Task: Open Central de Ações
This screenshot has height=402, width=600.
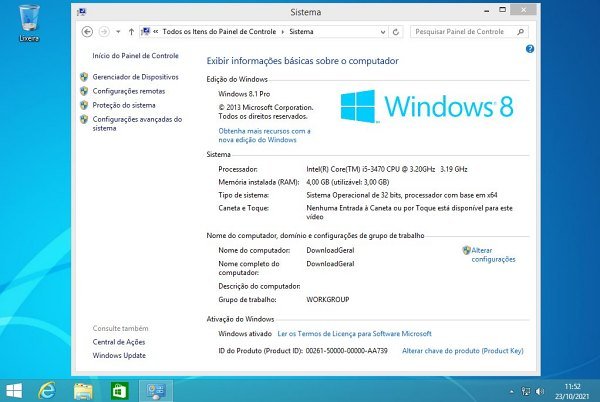Action: point(119,342)
